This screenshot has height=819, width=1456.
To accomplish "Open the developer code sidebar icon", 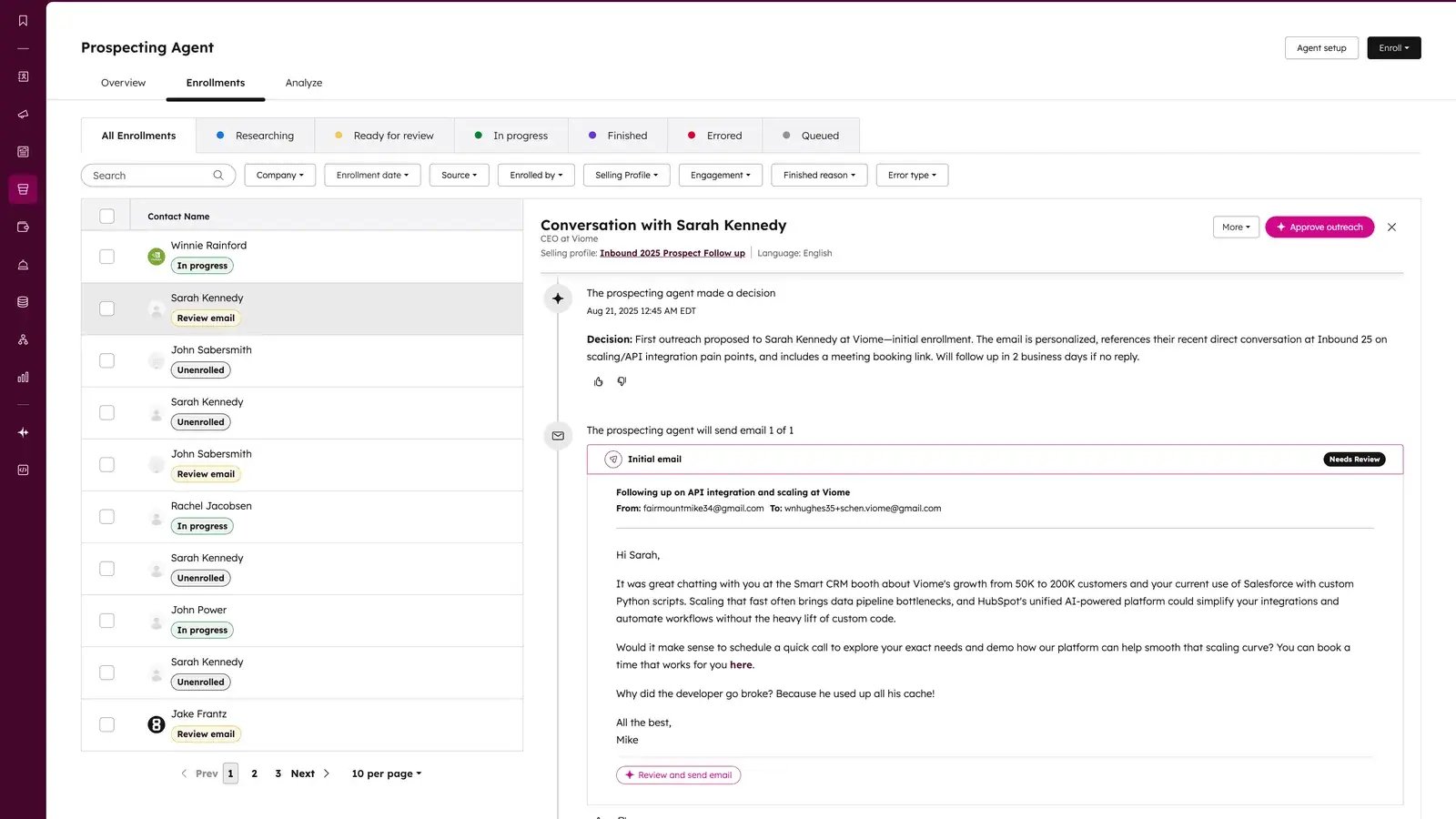I will pos(23,470).
